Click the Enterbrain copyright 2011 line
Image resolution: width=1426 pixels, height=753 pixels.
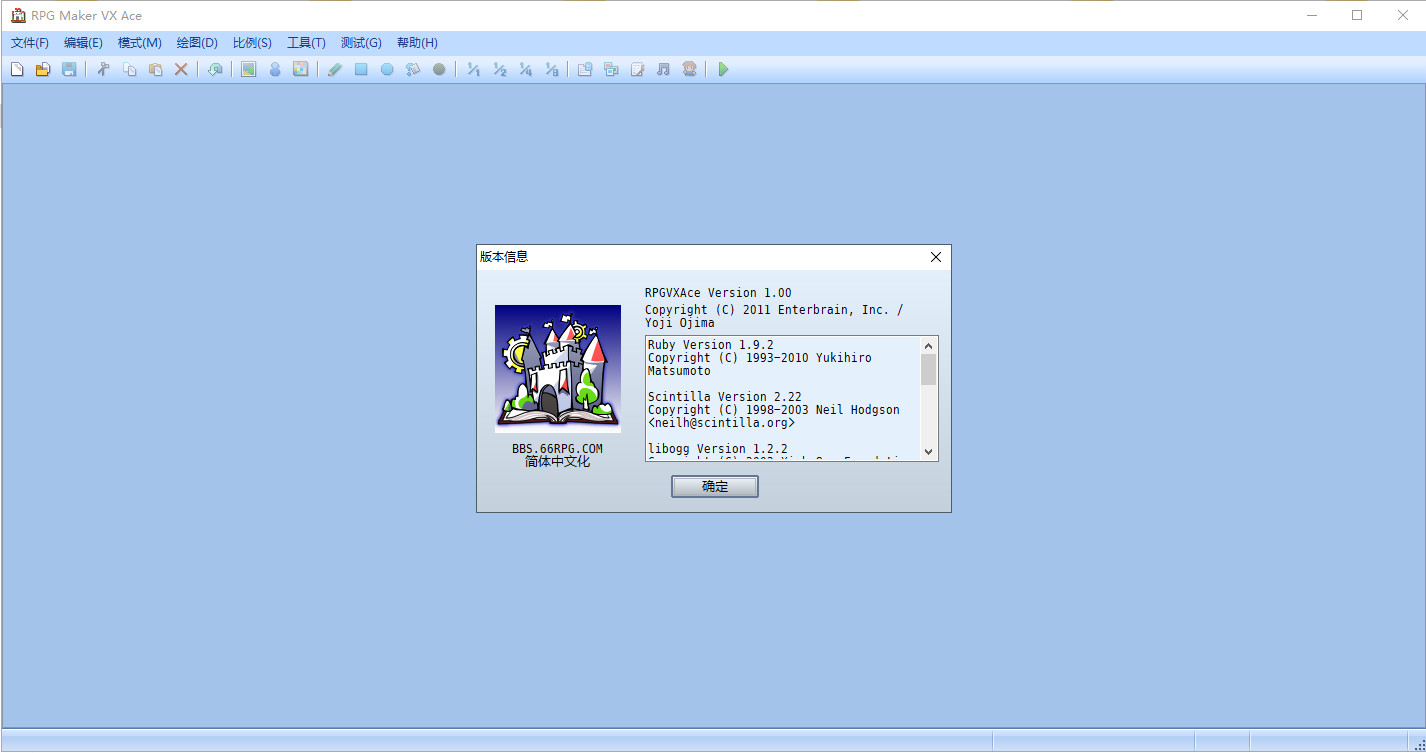[x=774, y=310]
